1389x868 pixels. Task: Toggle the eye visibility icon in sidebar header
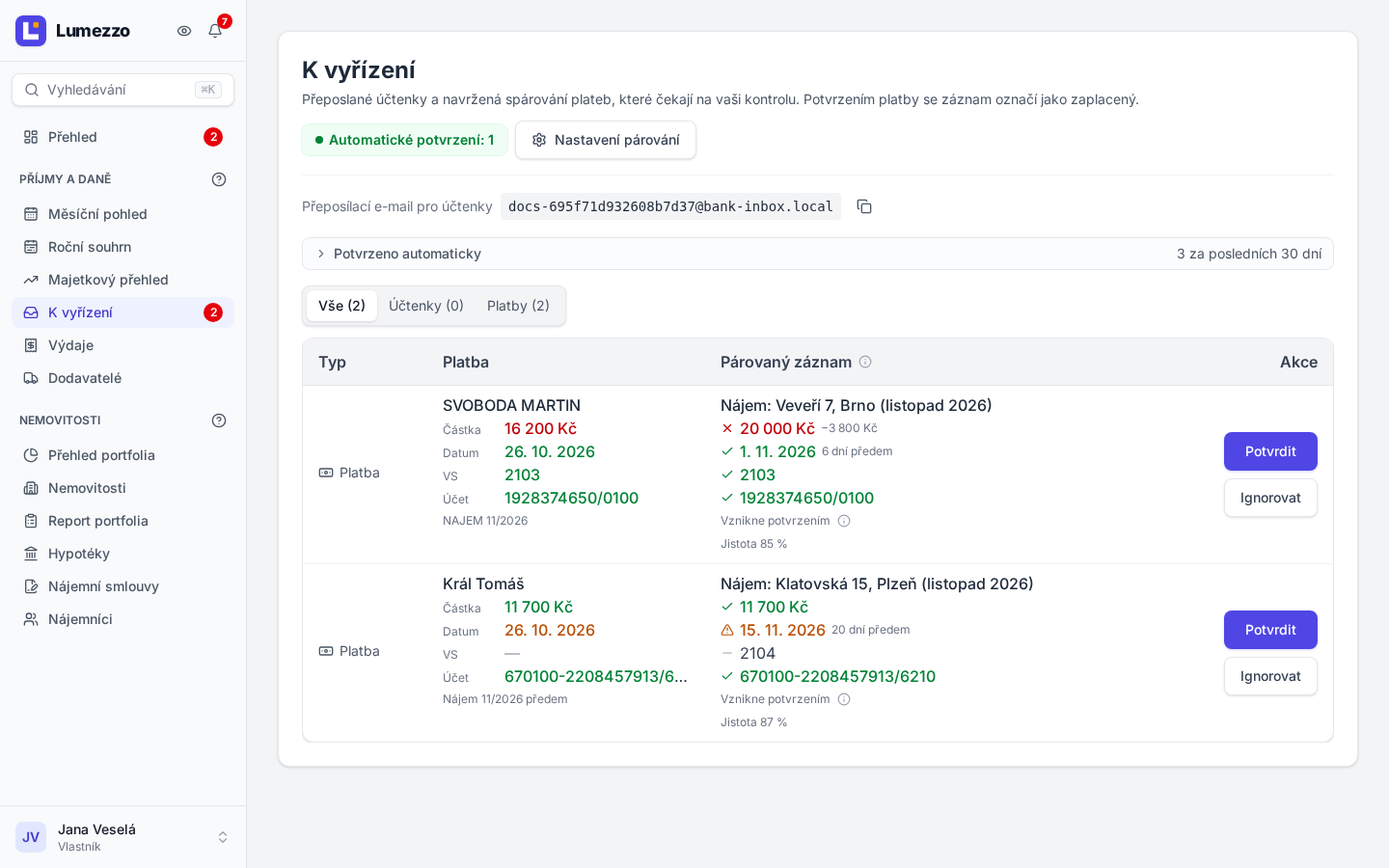[184, 31]
